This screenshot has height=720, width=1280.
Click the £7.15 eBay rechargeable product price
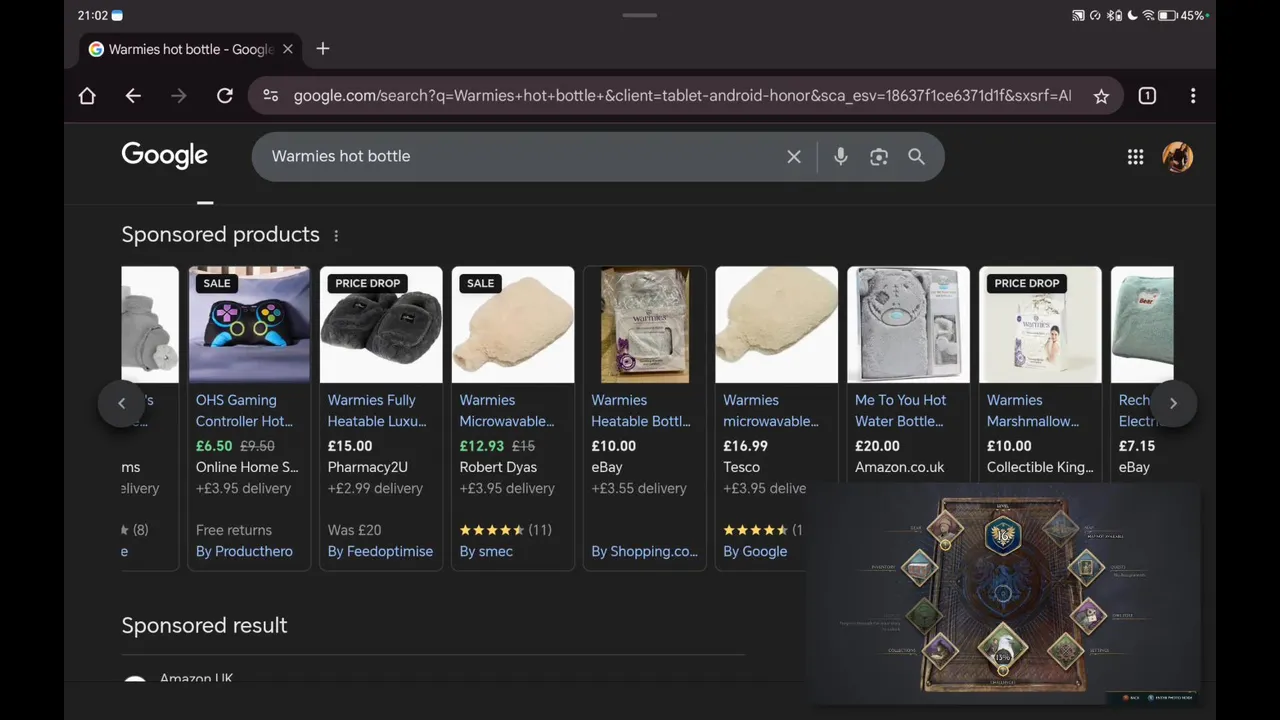pos(1137,446)
